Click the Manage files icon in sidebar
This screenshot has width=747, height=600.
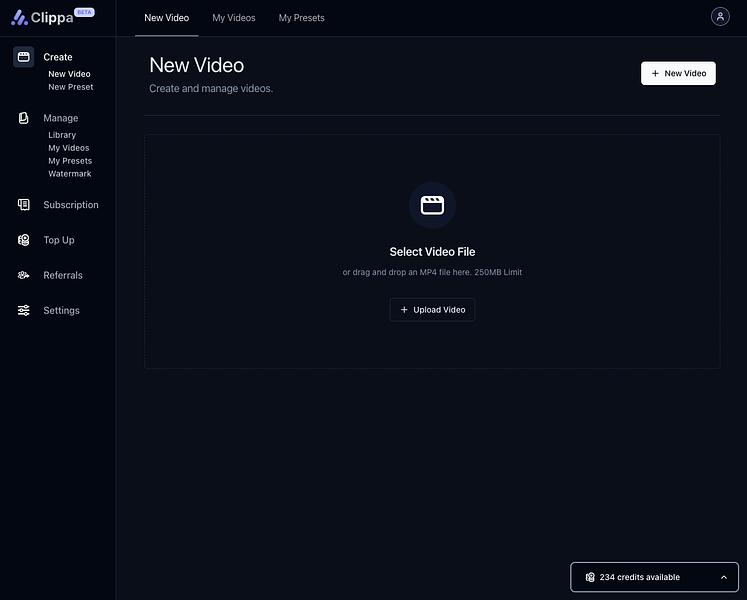click(x=23, y=118)
